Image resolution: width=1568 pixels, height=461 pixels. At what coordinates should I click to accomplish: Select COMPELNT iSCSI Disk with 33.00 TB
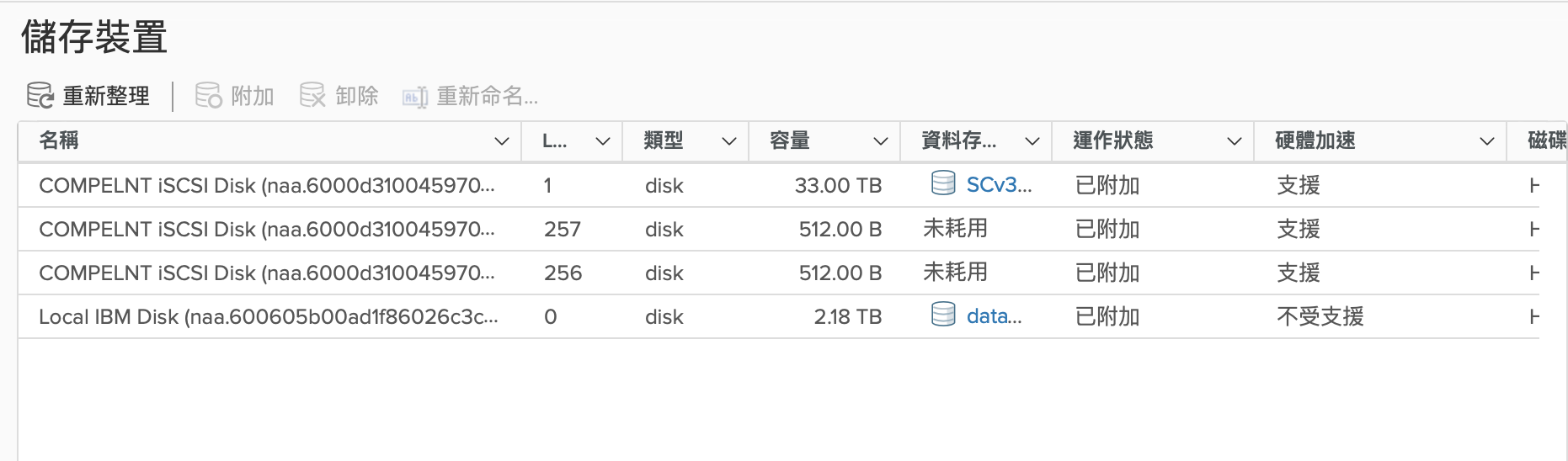tap(779, 185)
